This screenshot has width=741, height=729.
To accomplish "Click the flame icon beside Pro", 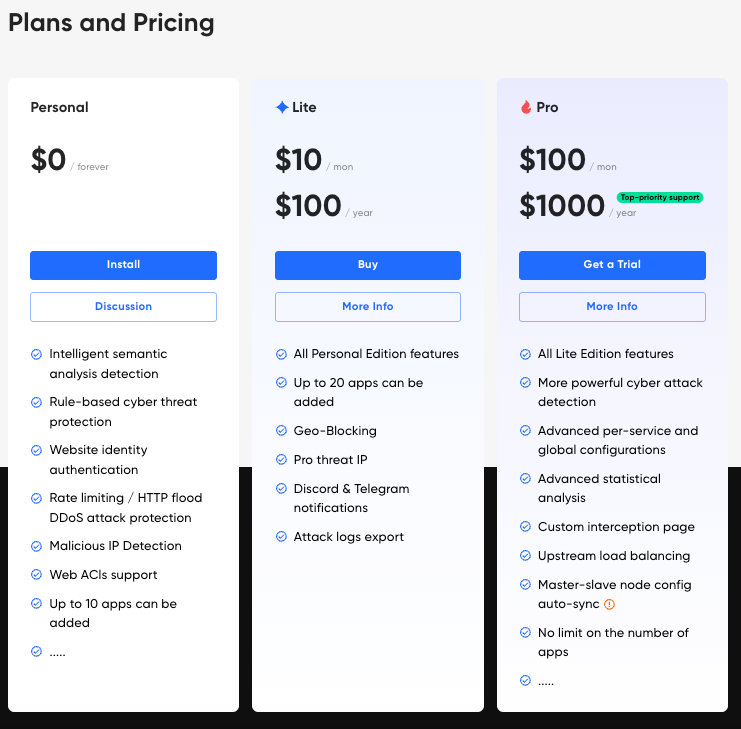I will (526, 107).
